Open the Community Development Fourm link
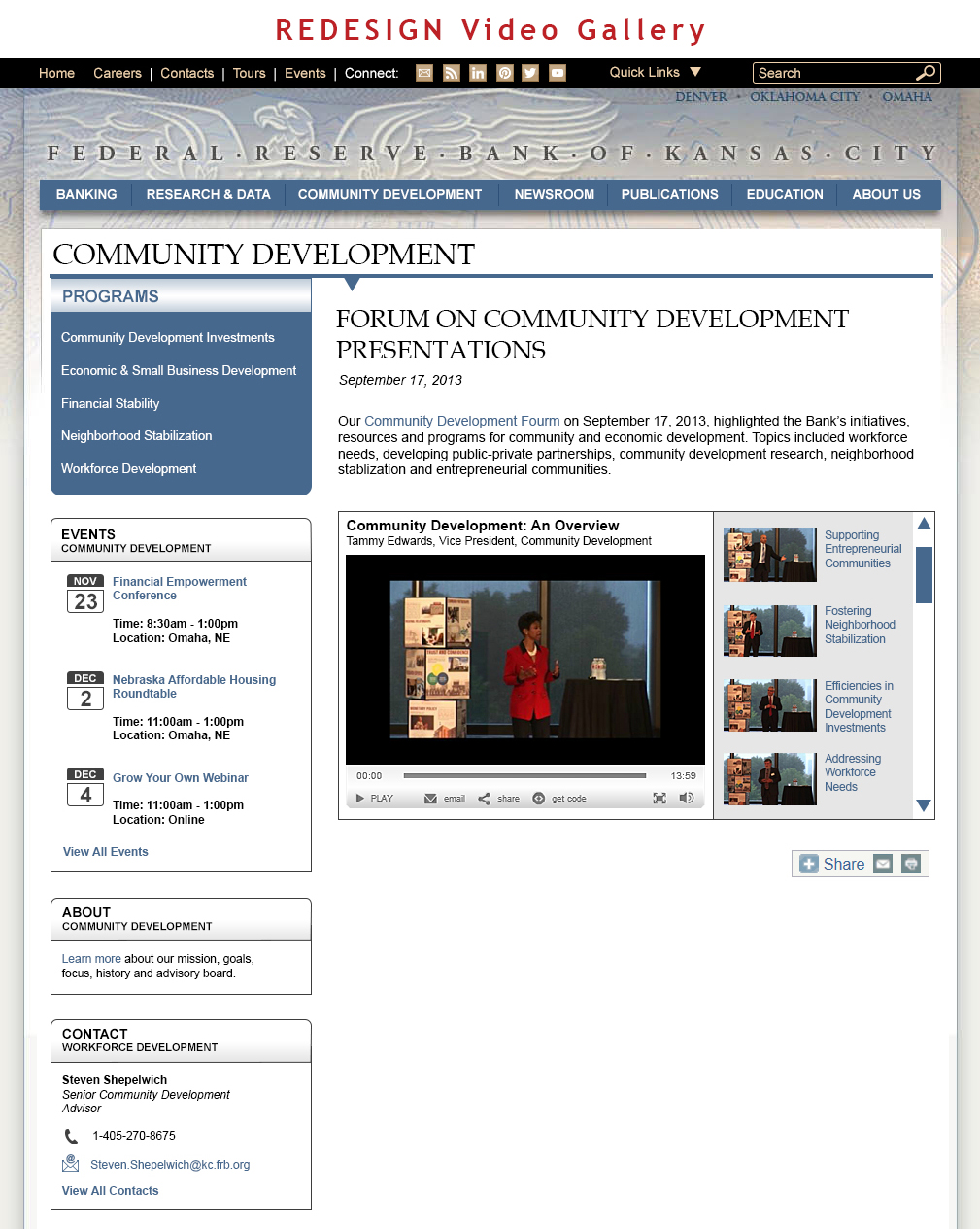Screen dimensions: 980x1229 462,421
